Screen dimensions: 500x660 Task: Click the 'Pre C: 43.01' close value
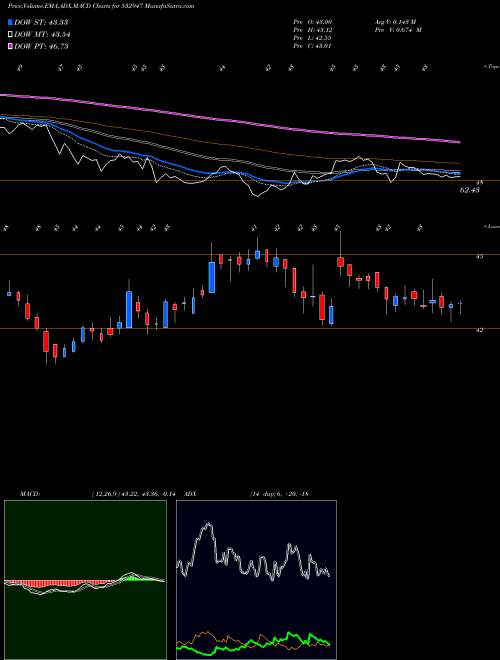312,46
